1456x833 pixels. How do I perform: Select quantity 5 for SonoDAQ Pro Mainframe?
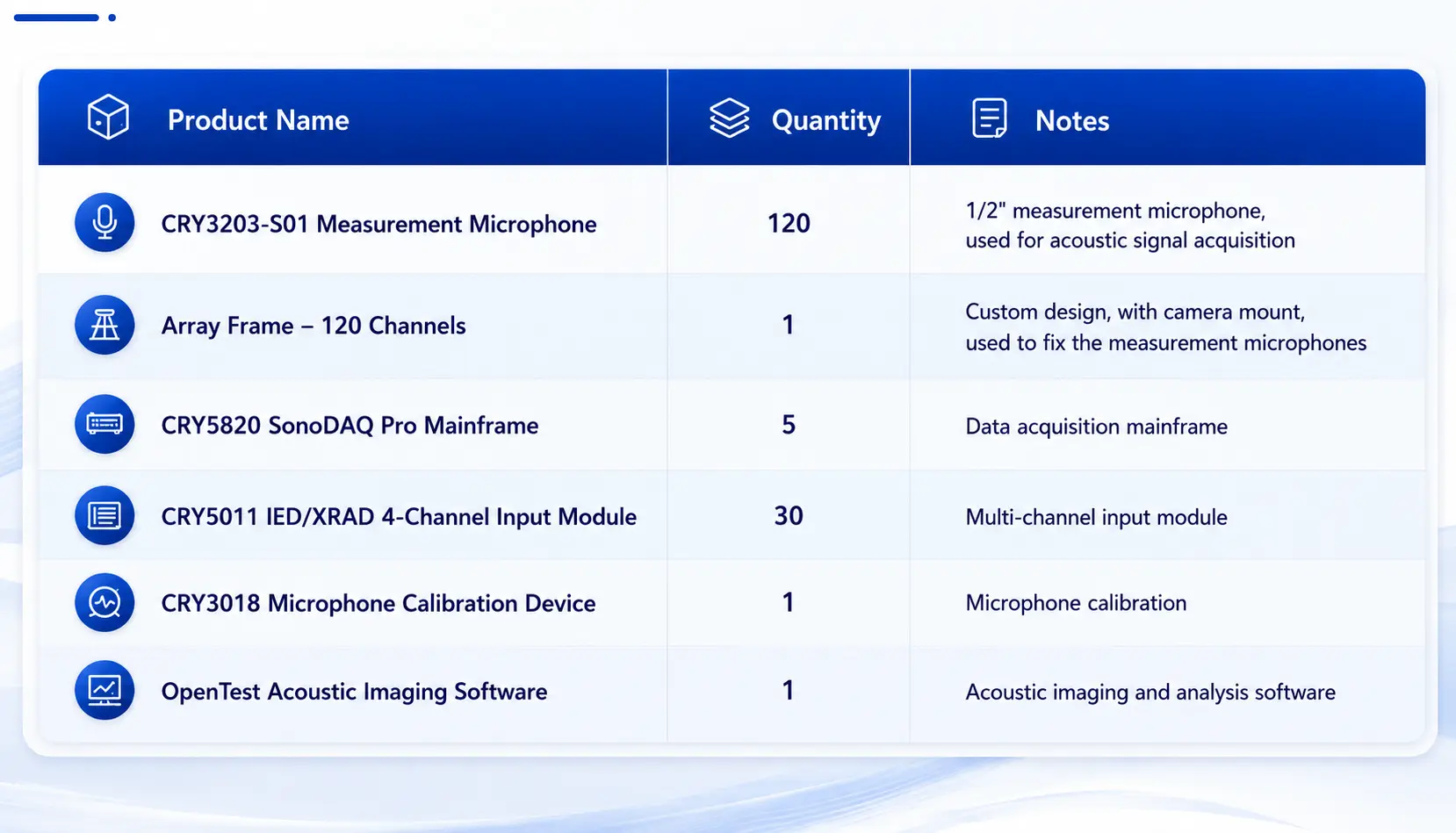[789, 425]
